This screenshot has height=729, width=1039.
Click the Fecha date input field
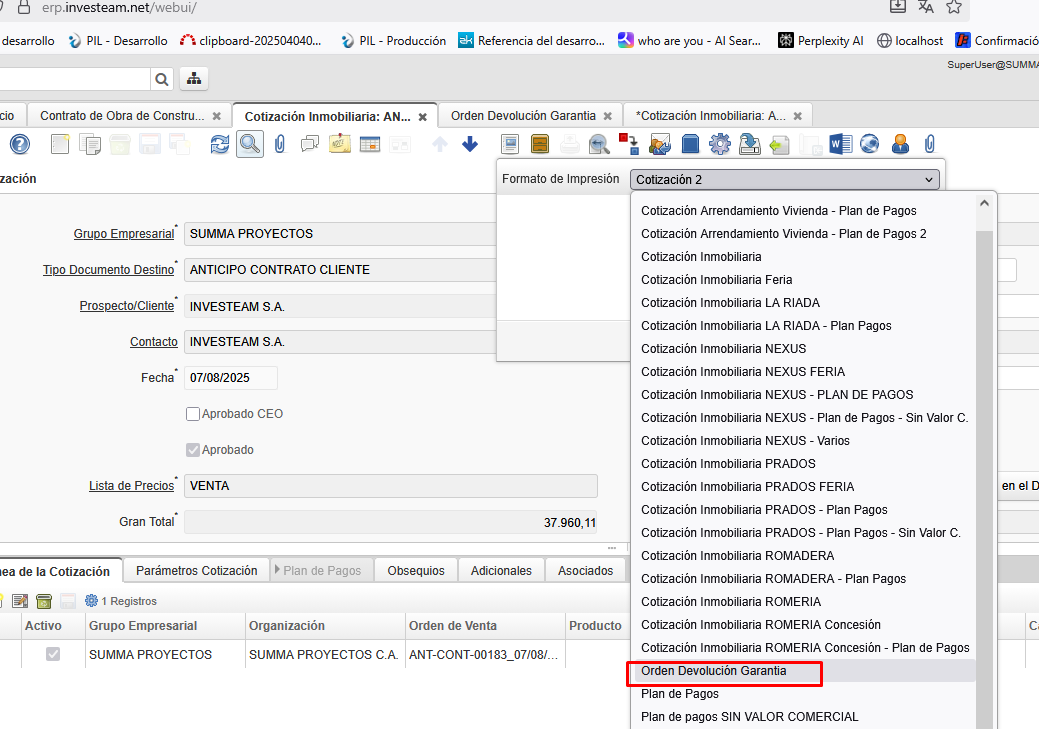[230, 378]
